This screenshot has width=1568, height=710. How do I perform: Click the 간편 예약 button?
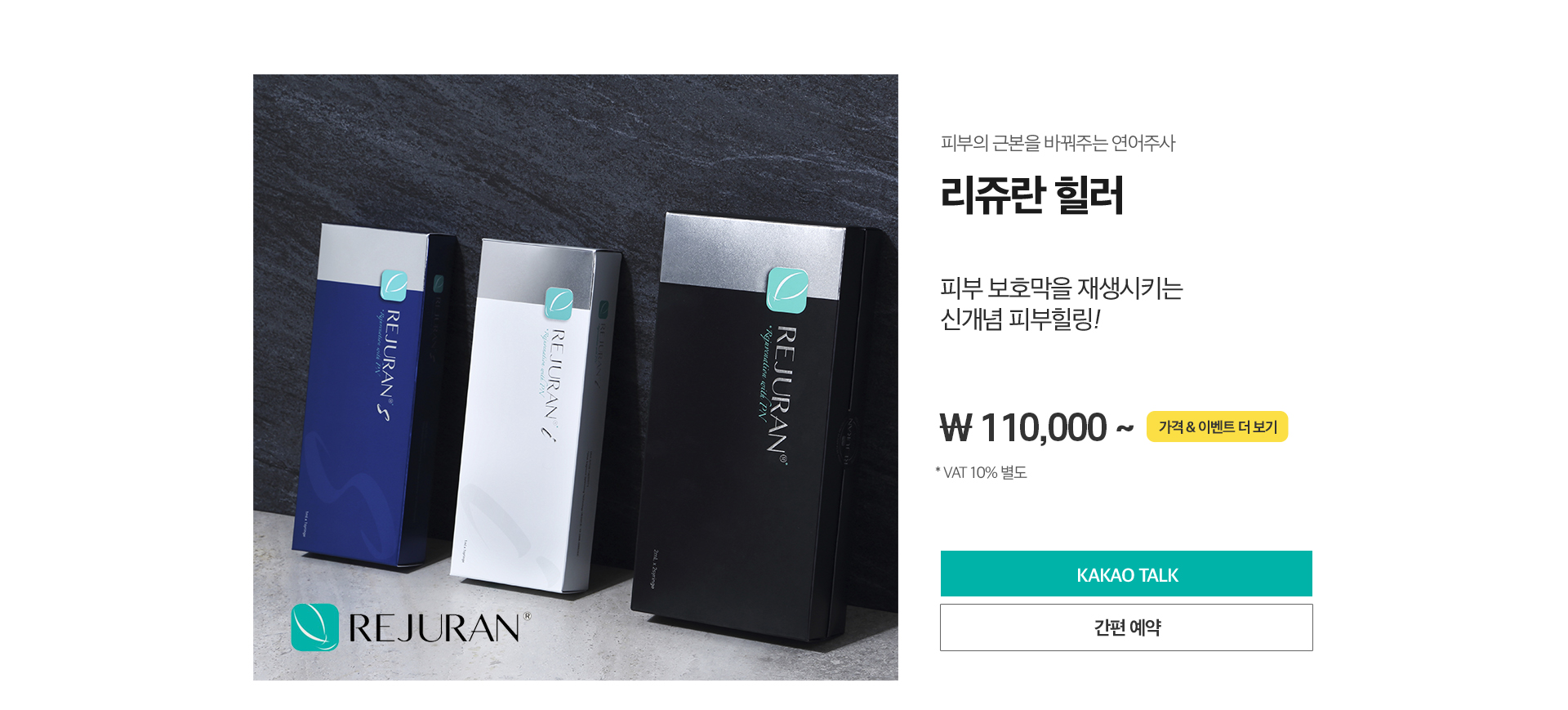[x=1126, y=627]
